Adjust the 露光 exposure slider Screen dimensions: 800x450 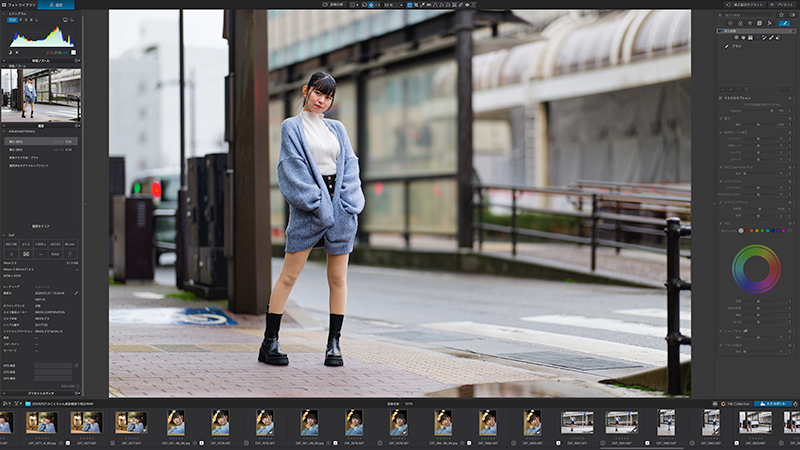click(x=759, y=124)
